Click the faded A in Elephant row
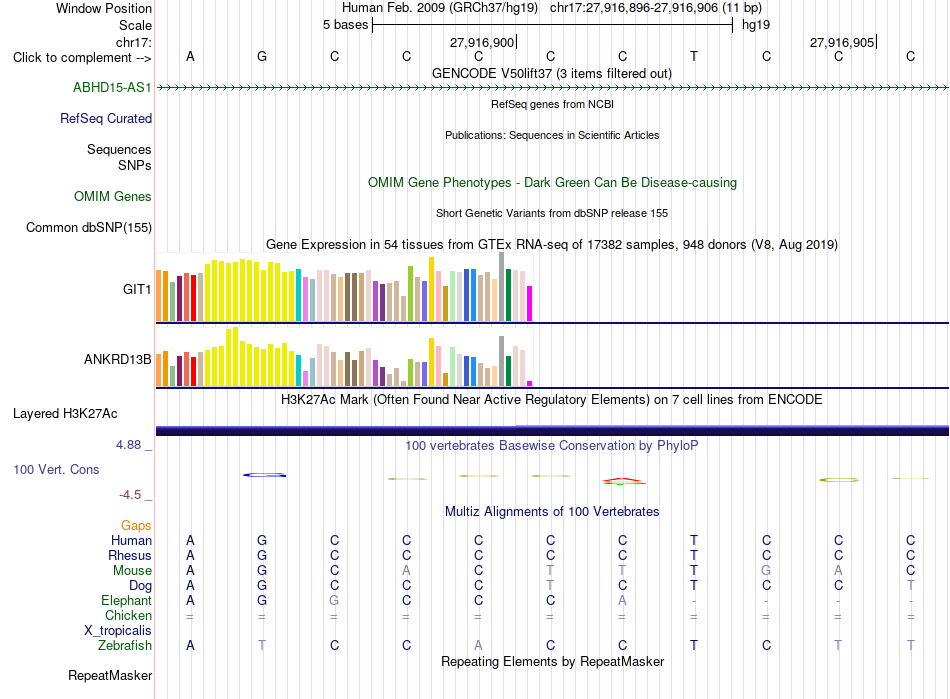Image resolution: width=950 pixels, height=699 pixels. (x=622, y=600)
